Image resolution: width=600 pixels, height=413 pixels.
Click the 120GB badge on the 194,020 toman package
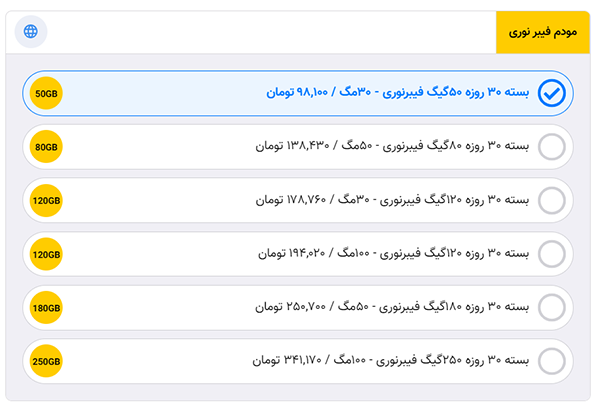(46, 254)
